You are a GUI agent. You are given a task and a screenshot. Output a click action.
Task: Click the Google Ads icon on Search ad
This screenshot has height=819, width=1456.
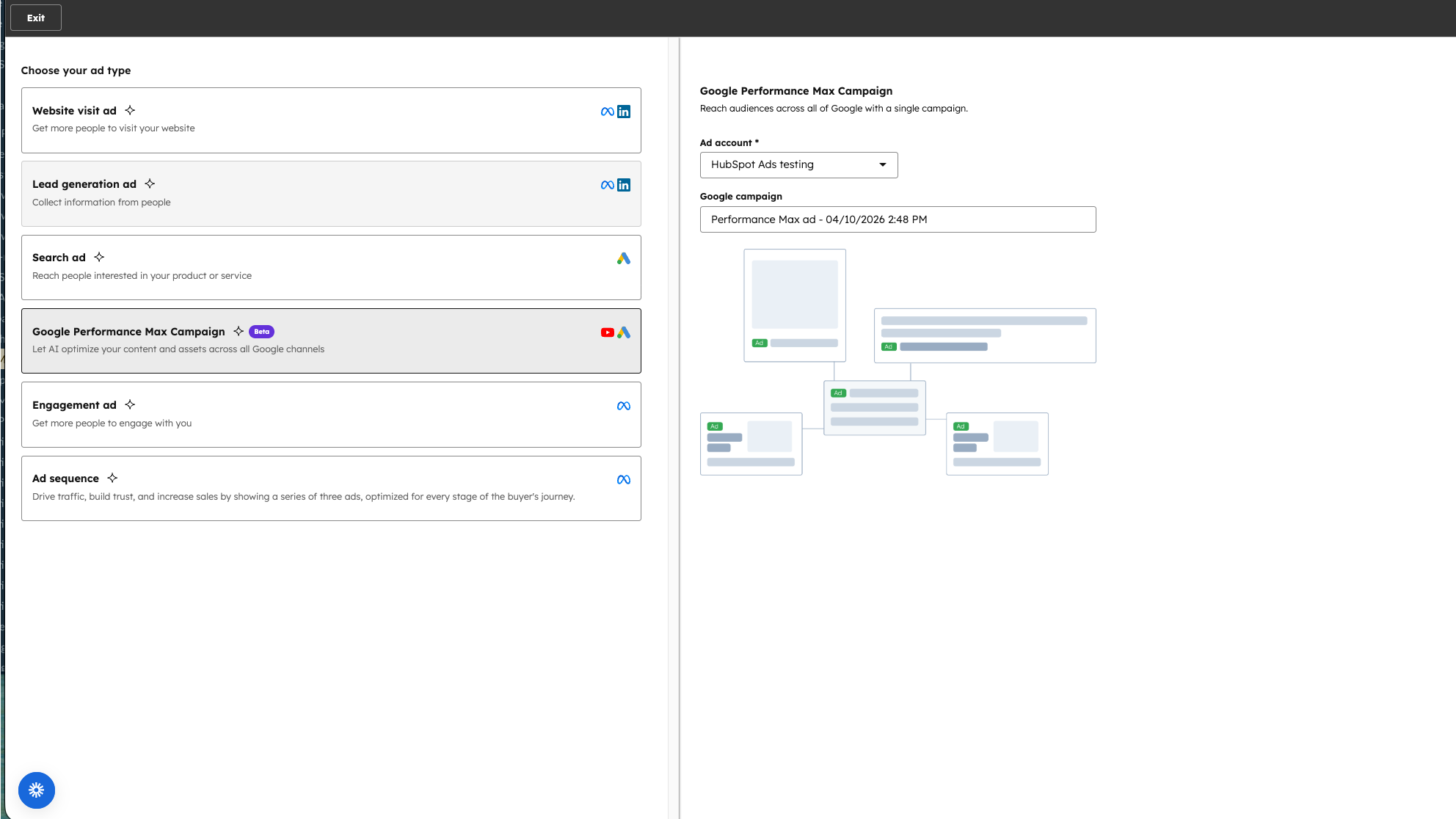[623, 258]
